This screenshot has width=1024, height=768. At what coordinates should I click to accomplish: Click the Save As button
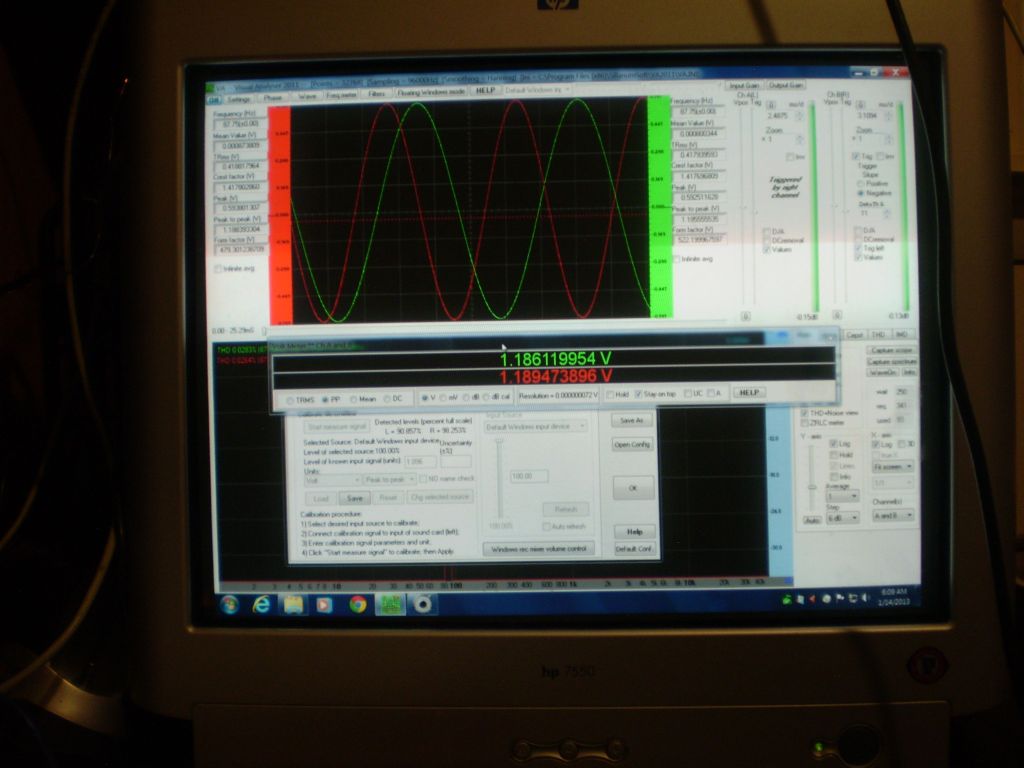tap(632, 420)
